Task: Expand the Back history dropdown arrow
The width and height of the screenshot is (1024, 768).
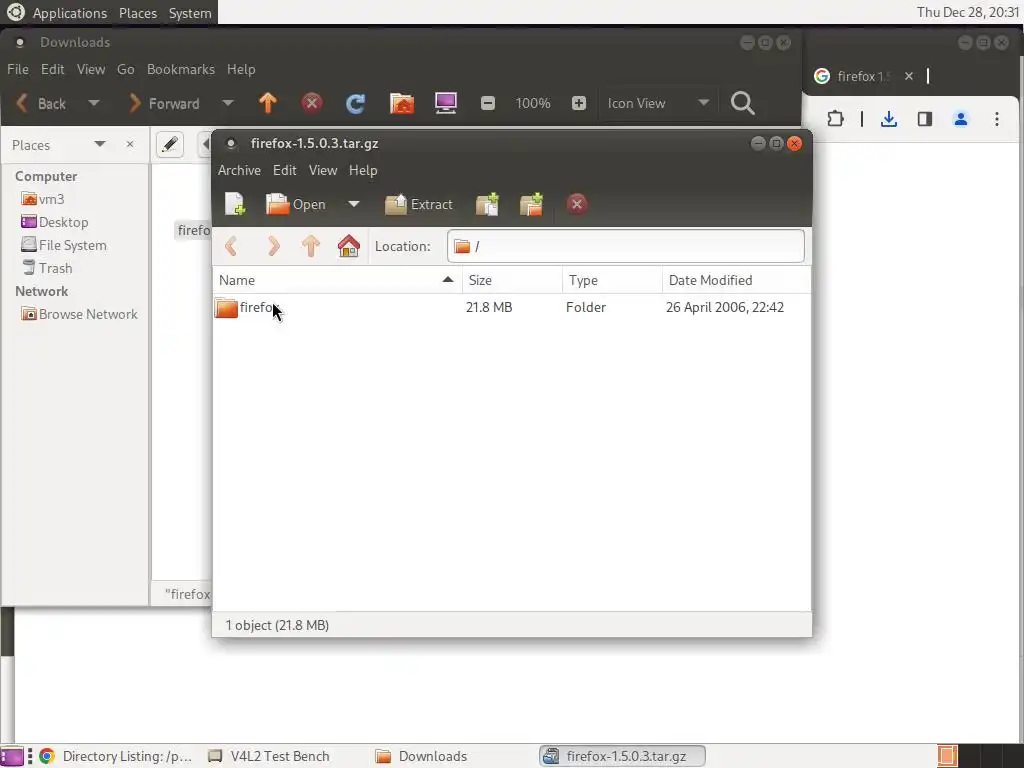Action: tap(93, 103)
